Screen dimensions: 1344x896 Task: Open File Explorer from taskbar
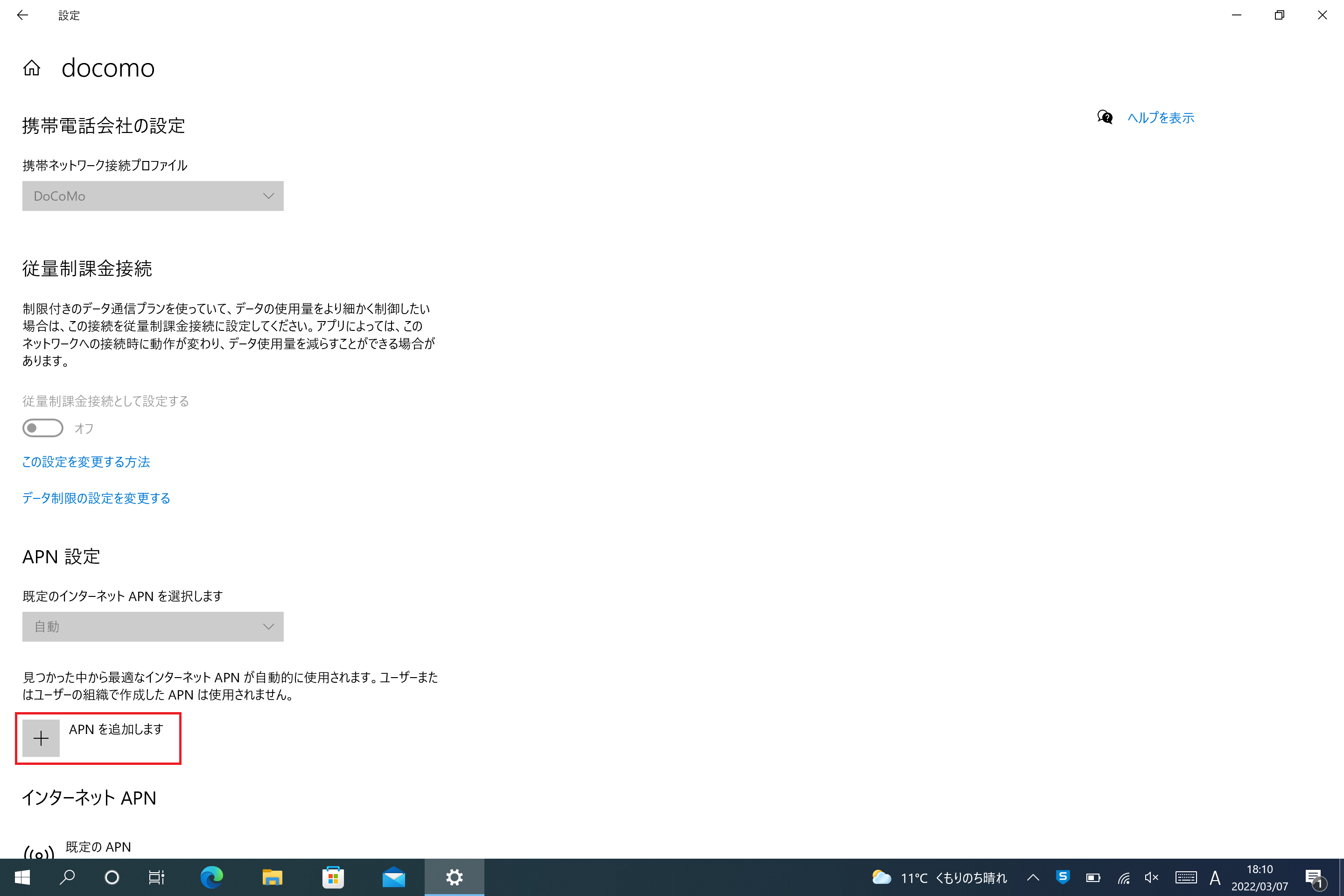273,877
